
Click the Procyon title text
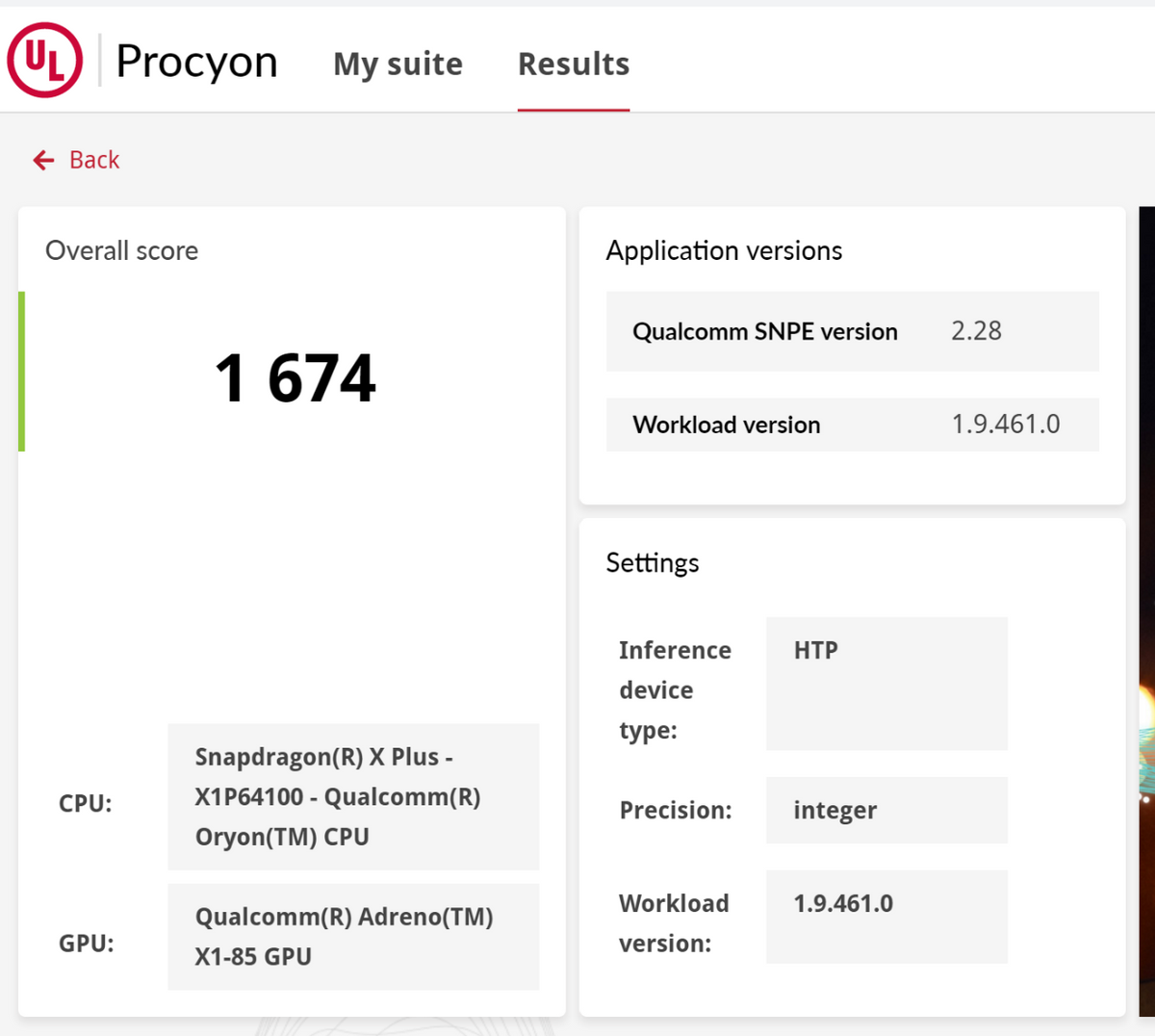[196, 62]
